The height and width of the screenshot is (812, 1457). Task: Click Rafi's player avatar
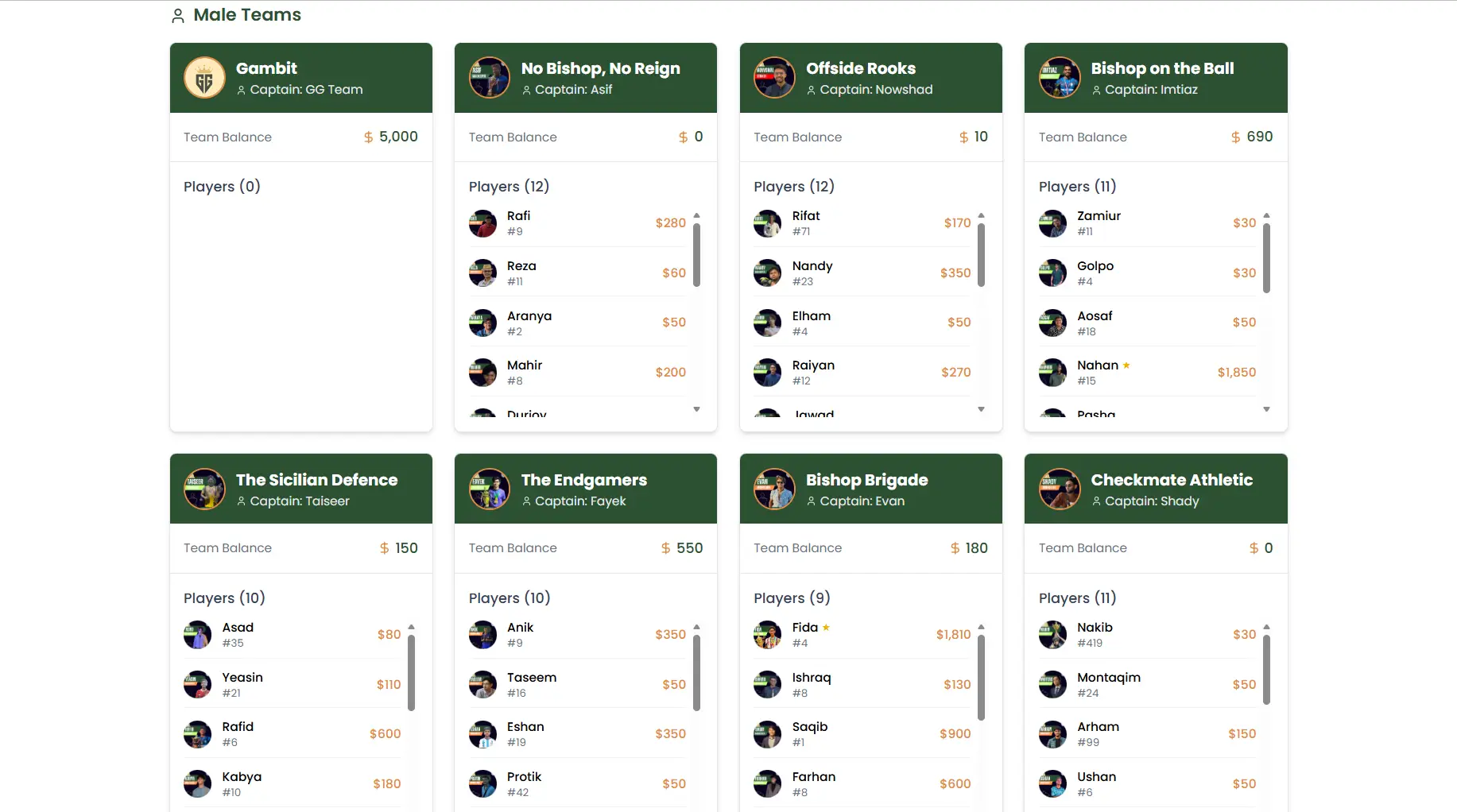[482, 223]
